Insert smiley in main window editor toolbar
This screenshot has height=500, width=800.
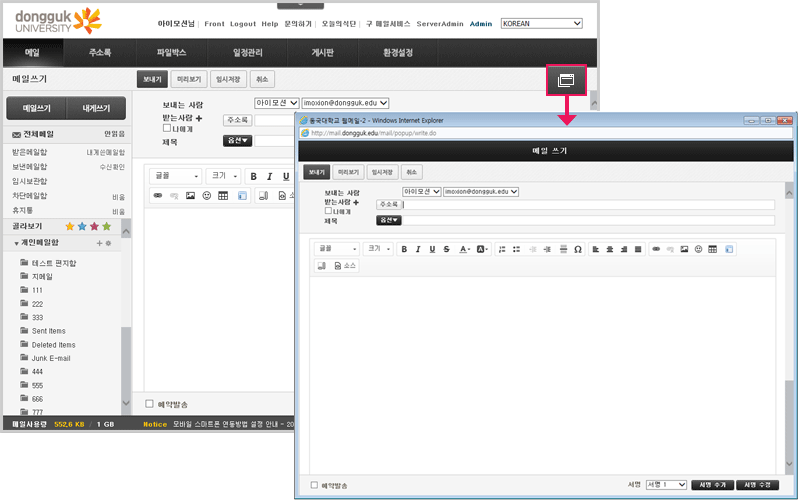(207, 195)
